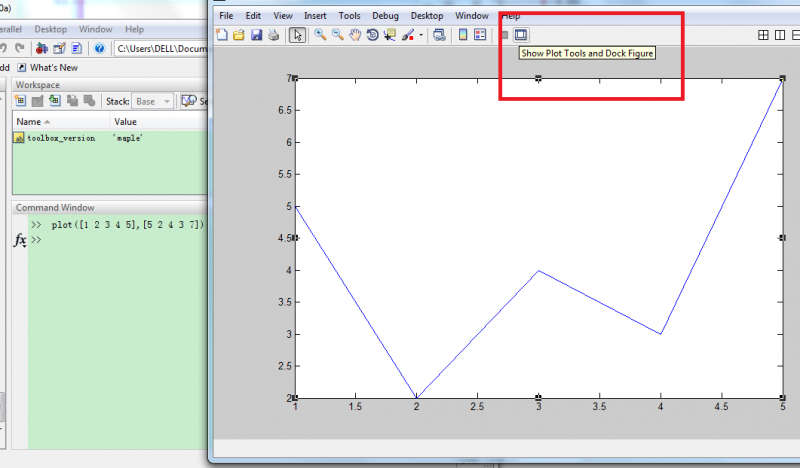Click the Workspace panel title bar
Image resolution: width=800 pixels, height=468 pixels.
tap(110, 85)
